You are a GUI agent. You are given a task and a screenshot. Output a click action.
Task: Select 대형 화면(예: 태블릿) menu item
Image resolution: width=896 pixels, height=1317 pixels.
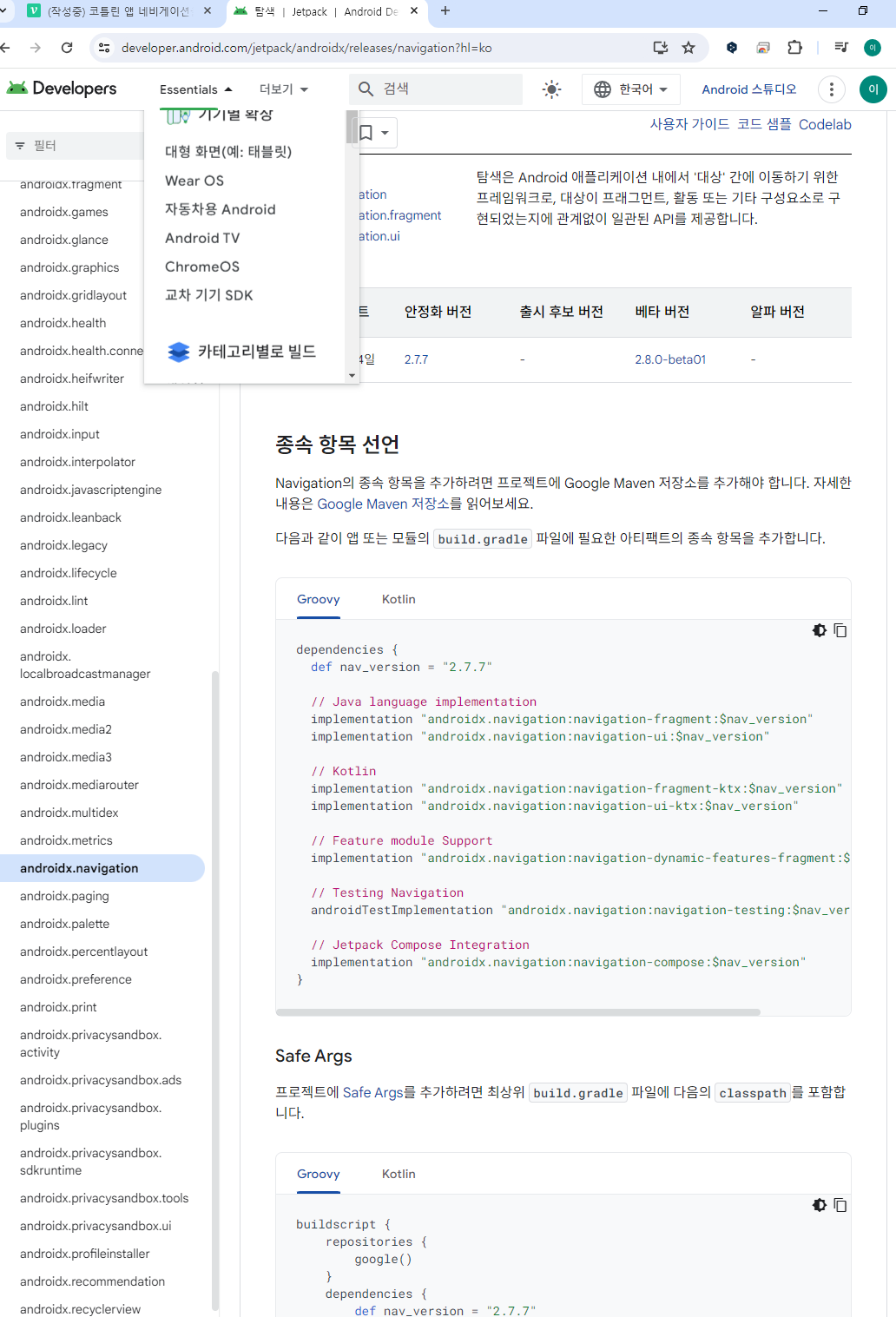click(x=228, y=152)
